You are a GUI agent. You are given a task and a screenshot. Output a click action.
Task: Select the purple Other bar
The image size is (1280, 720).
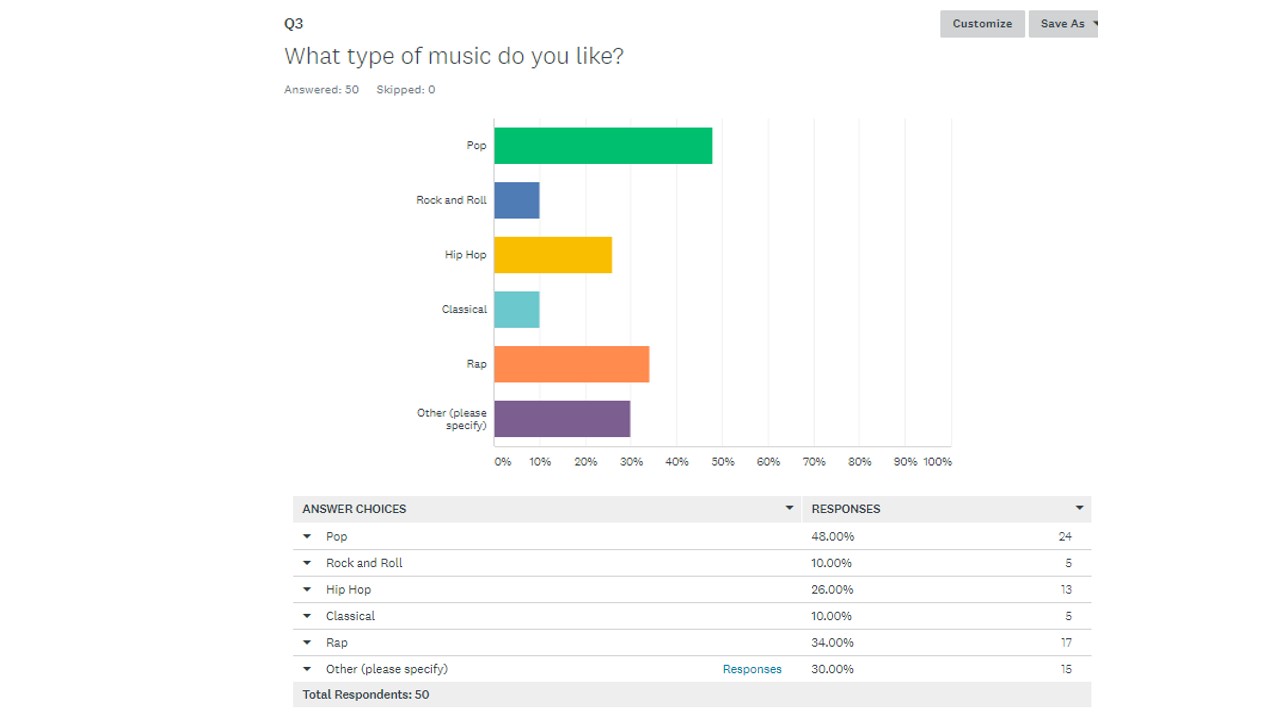coord(562,419)
